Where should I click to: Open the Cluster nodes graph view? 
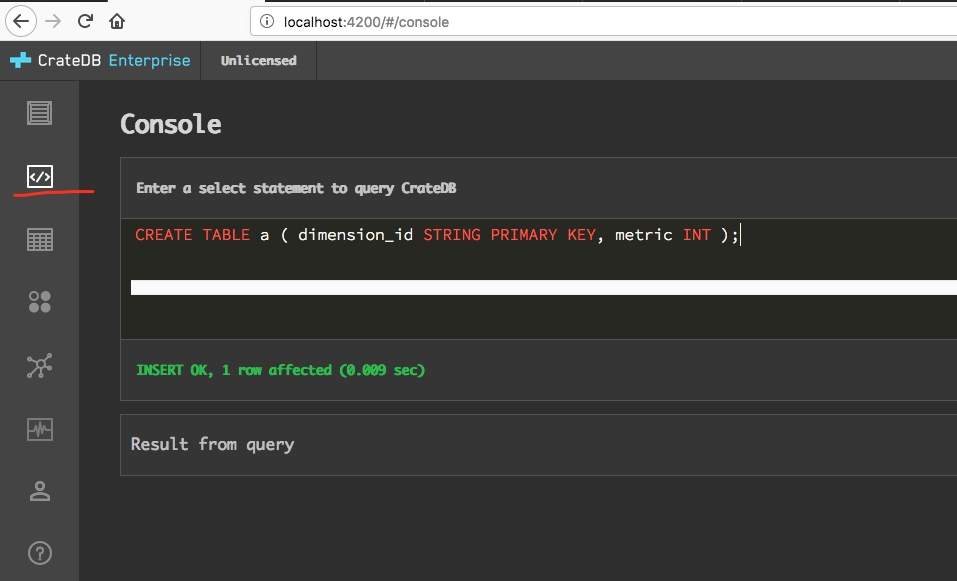39,366
